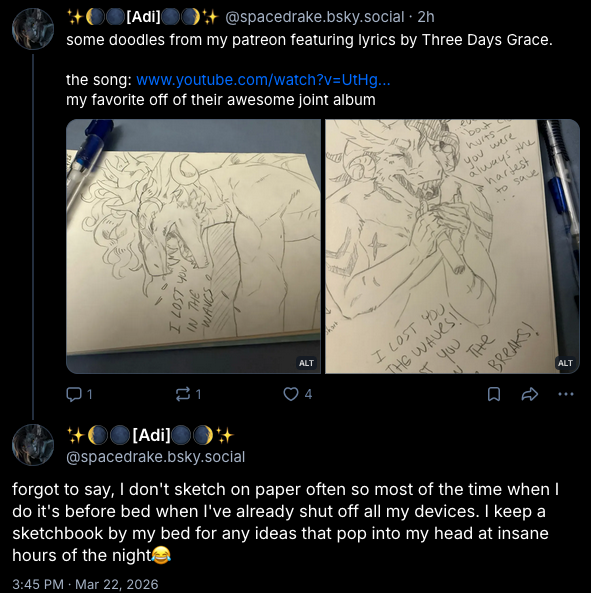The image size is (591, 593).
Task: View the right sketch with handwritten lyrics
Action: (x=452, y=246)
